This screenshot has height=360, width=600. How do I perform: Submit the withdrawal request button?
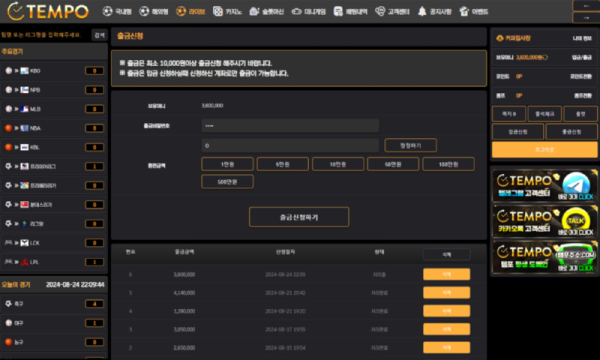(299, 217)
